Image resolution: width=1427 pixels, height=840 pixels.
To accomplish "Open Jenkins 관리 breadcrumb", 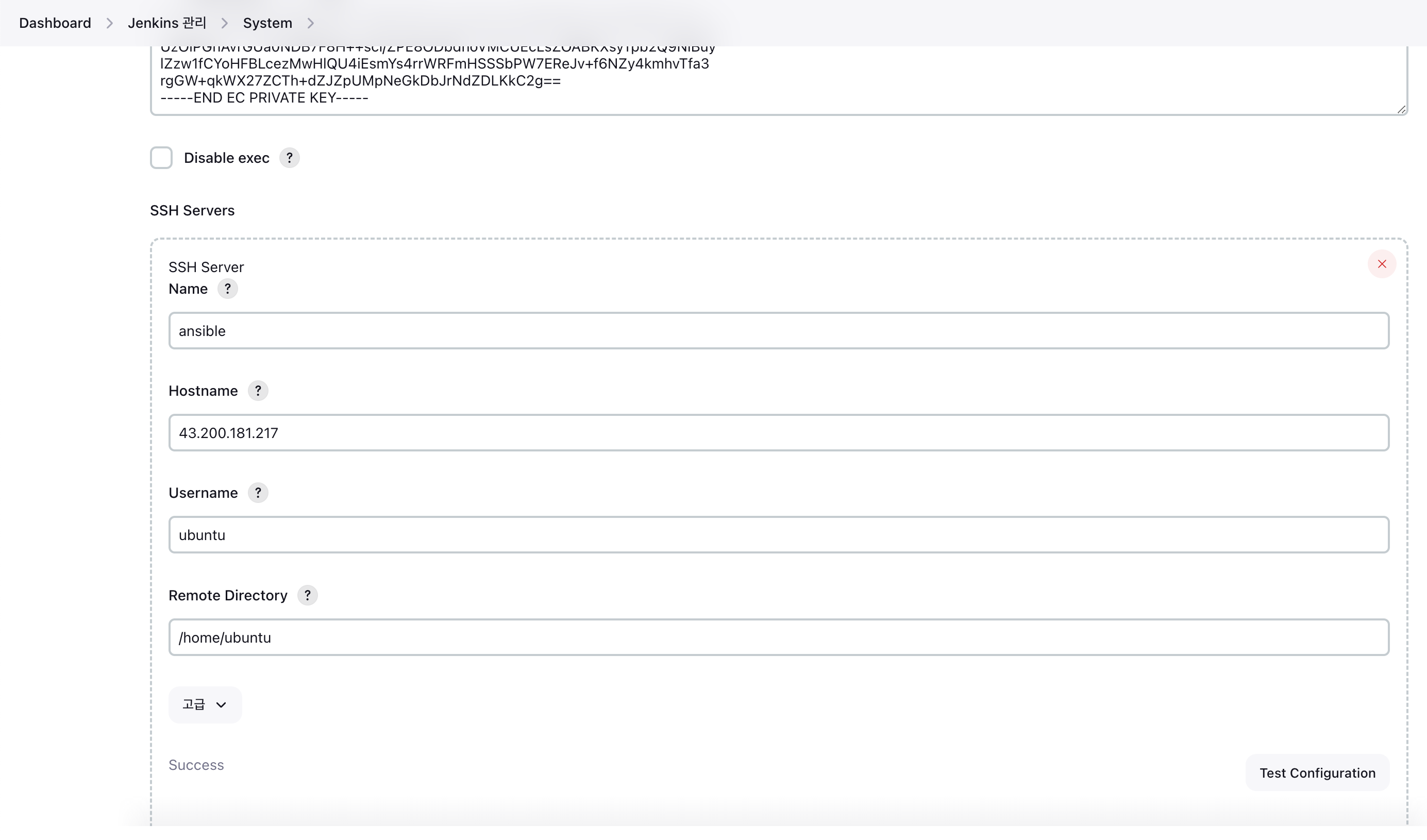I will [x=167, y=23].
